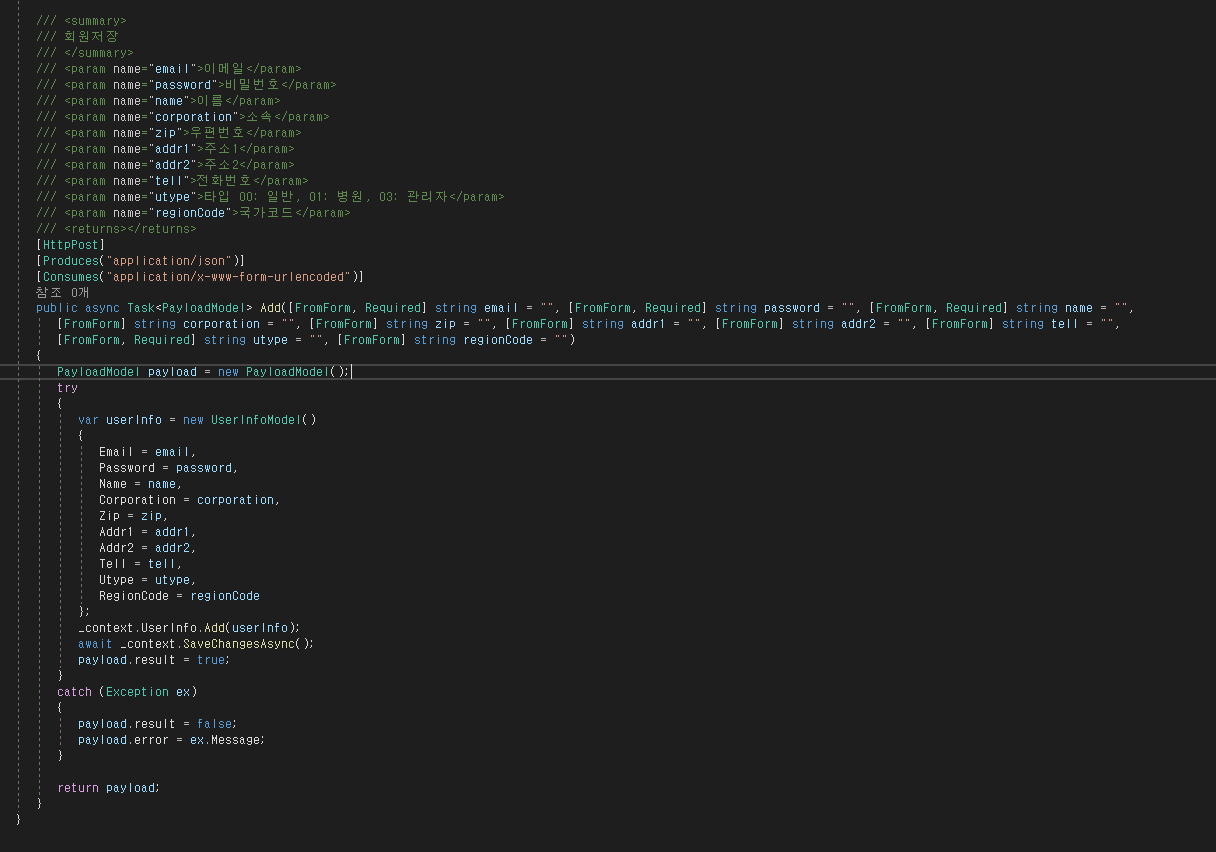Click the 'await _context.SaveChangesAsync();' statement
1216x852 pixels.
pyautogui.click(x=196, y=644)
